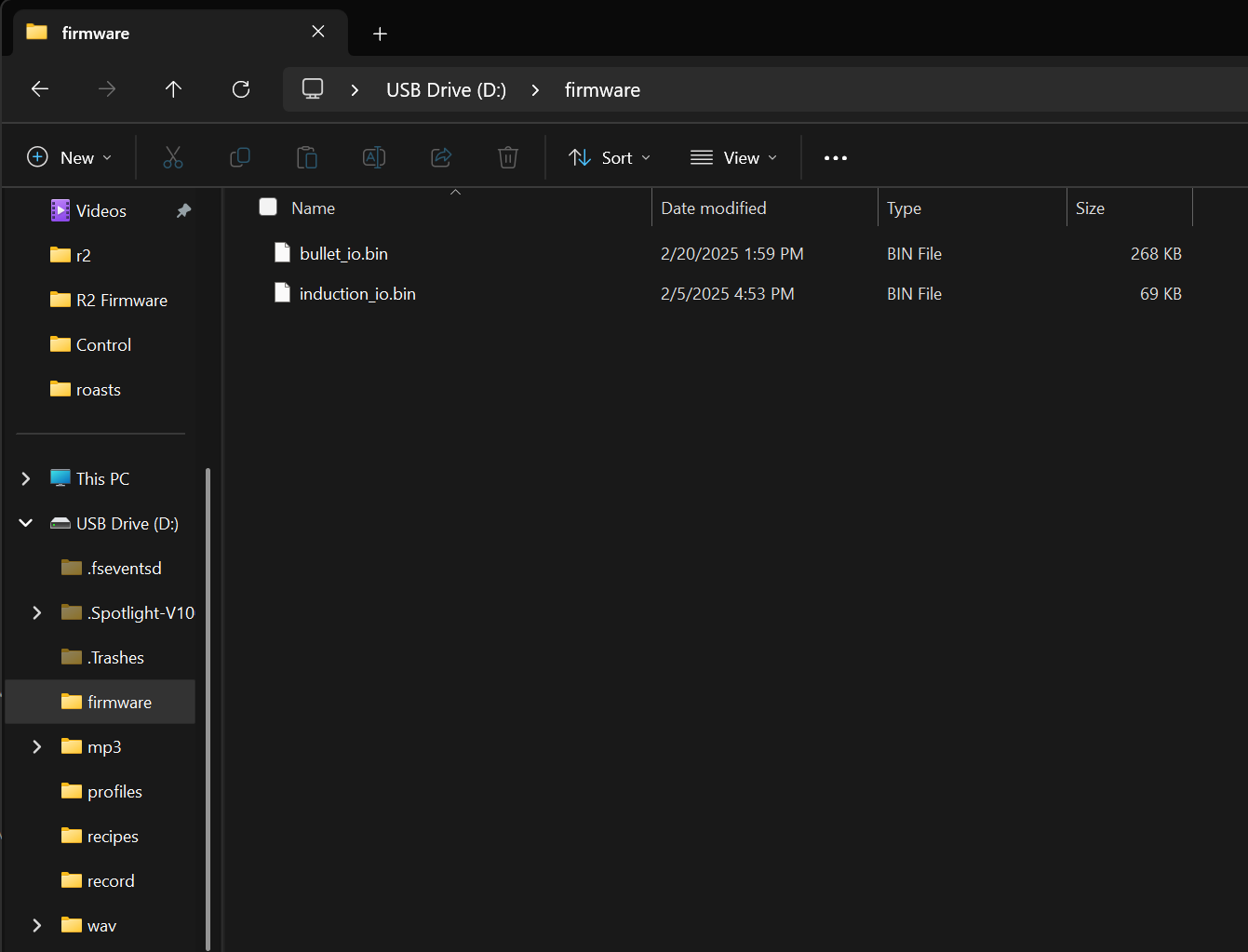Click the 69 KB size cell
The height and width of the screenshot is (952, 1248).
(x=1161, y=293)
